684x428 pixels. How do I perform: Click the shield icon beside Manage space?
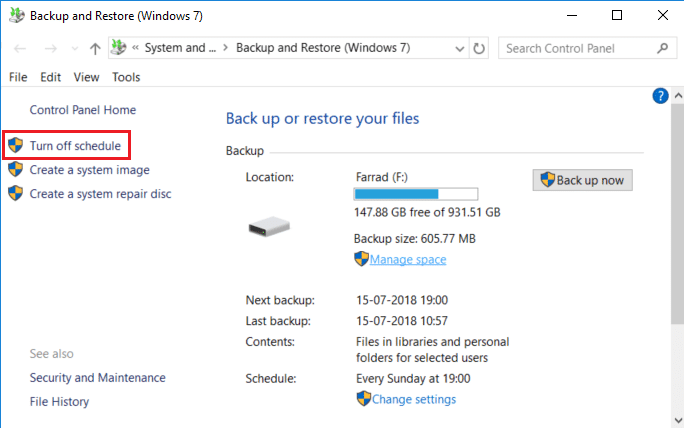[361, 259]
